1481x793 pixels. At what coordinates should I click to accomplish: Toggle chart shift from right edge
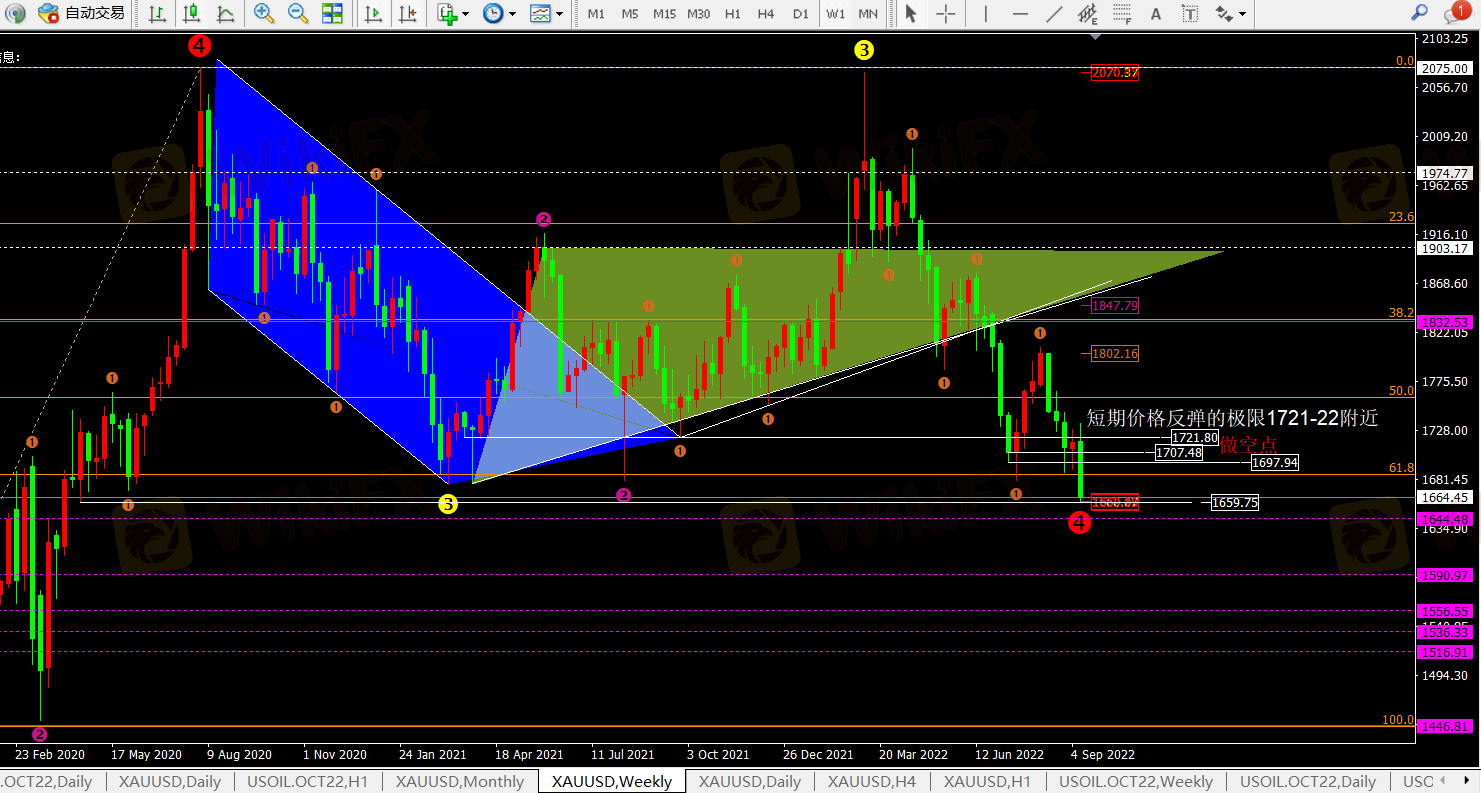click(x=406, y=14)
